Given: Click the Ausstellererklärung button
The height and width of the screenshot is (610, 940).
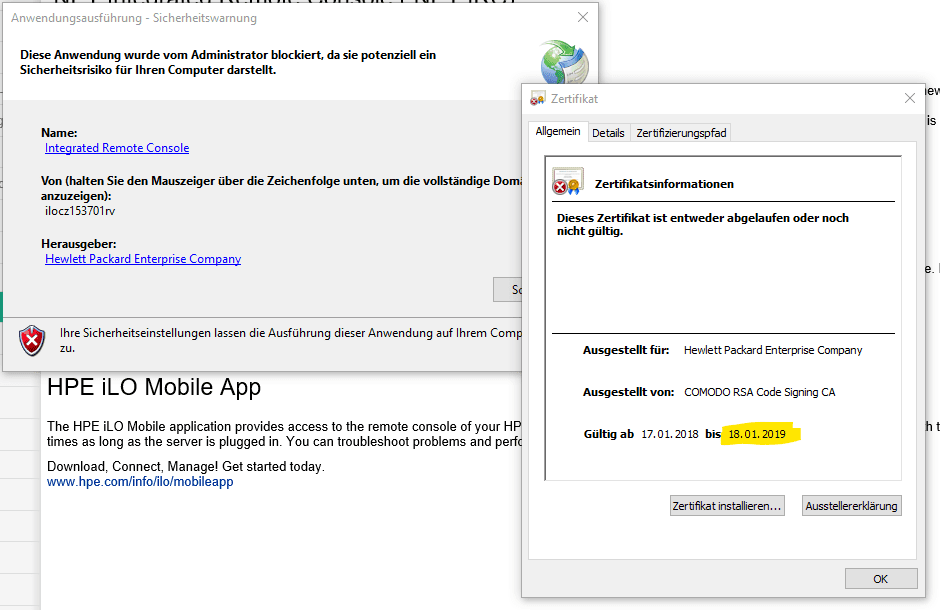Looking at the screenshot, I should pos(851,506).
